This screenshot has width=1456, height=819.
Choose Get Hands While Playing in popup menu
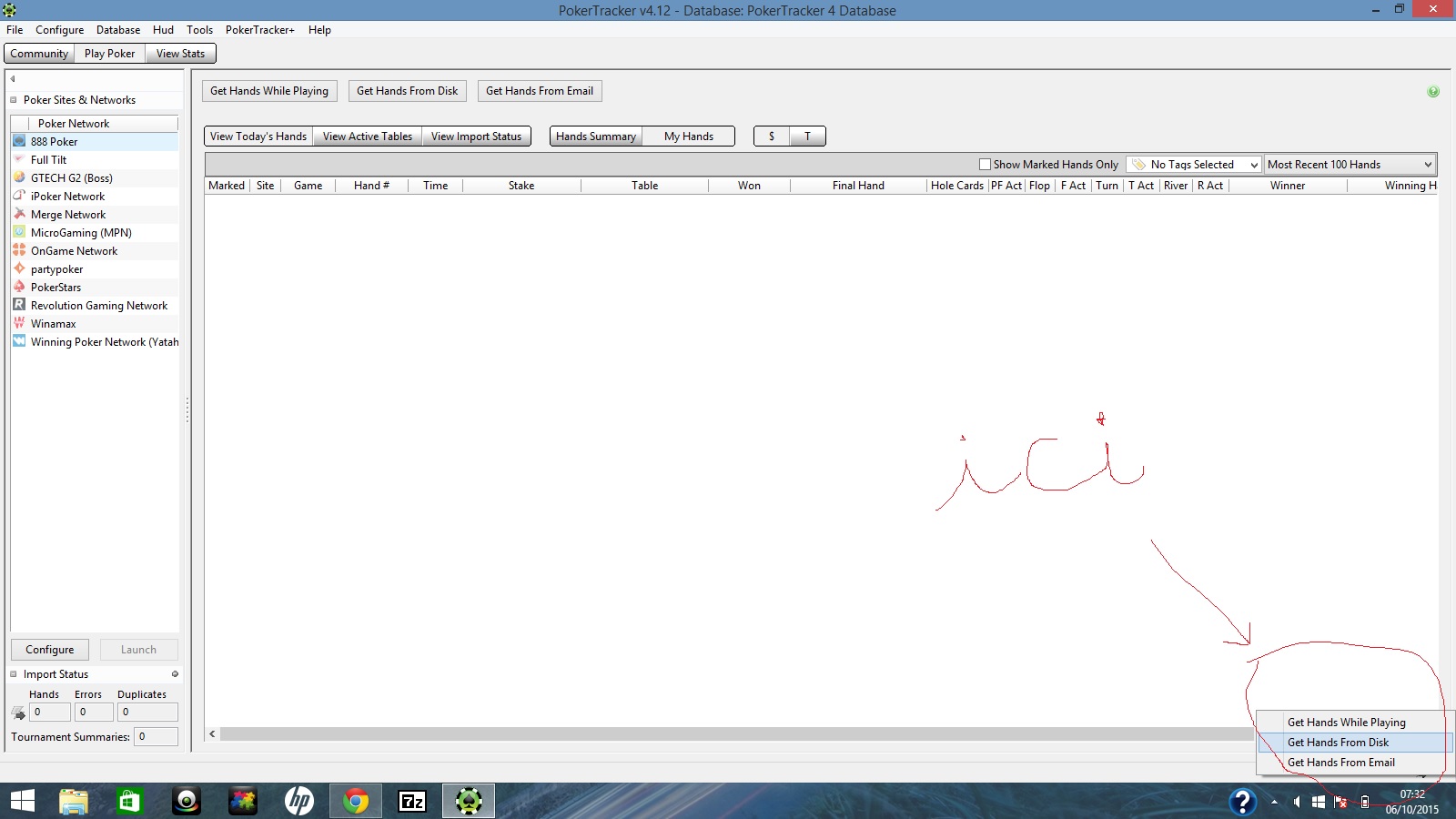click(1355, 723)
